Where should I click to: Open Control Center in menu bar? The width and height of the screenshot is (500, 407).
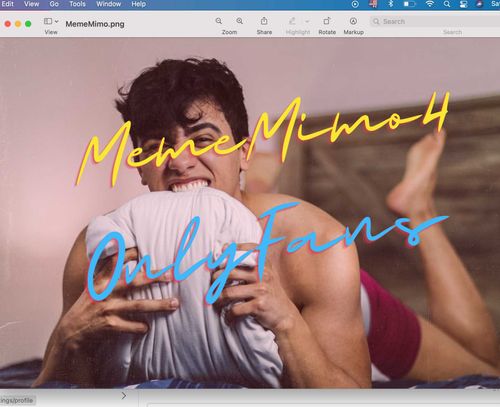click(x=463, y=4)
